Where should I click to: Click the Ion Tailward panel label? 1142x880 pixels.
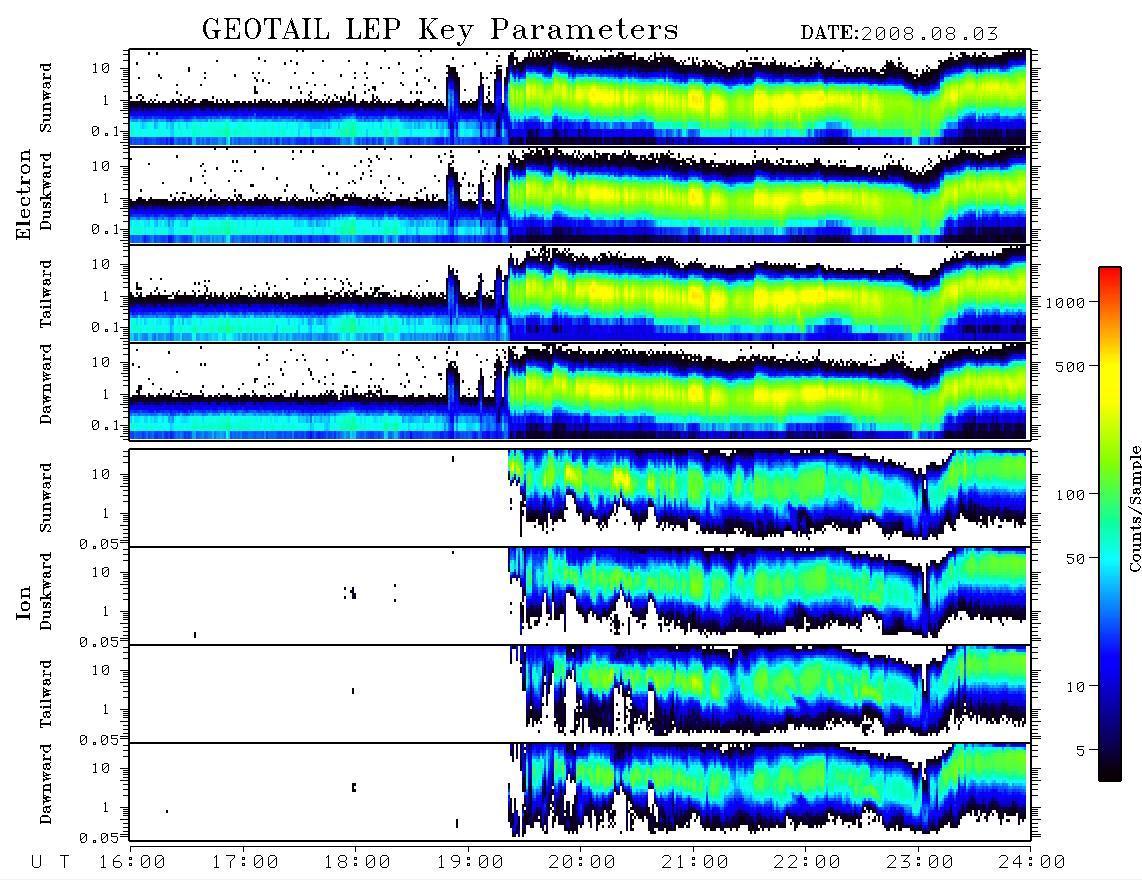coord(46,694)
